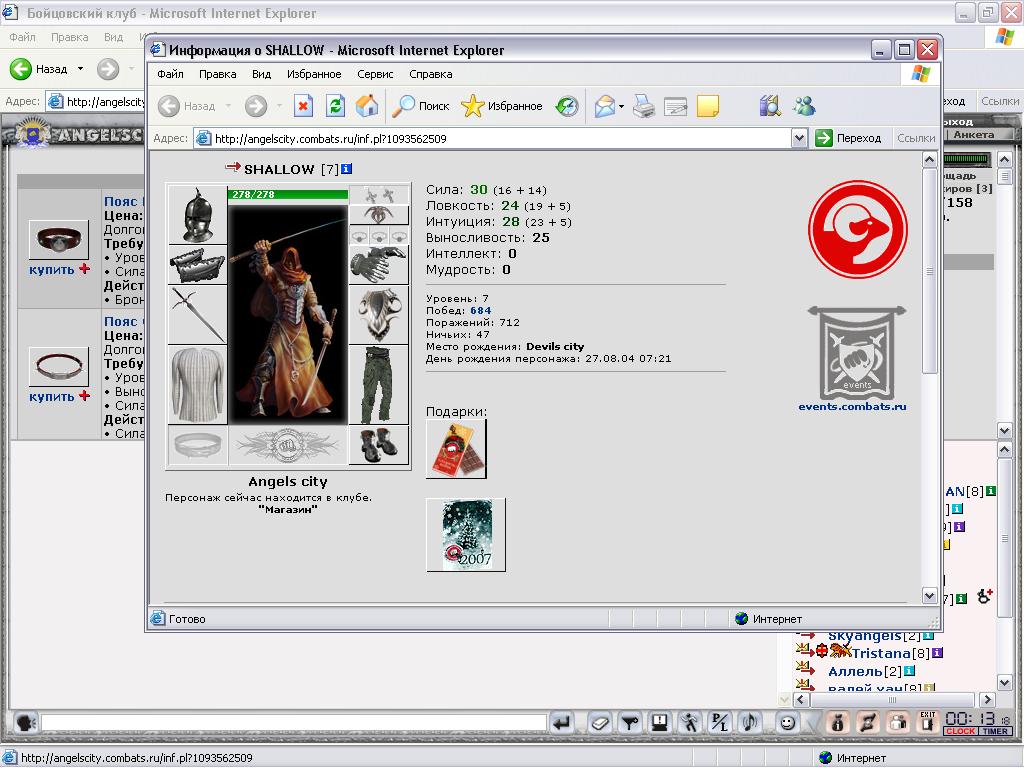The height and width of the screenshot is (768, 1024).
Task: Click the EXIT door icon in bottom toolbar
Action: pos(927,722)
